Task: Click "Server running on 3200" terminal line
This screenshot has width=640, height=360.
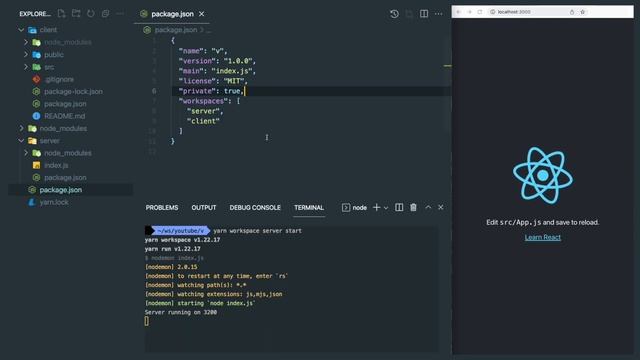Action: pyautogui.click(x=181, y=312)
